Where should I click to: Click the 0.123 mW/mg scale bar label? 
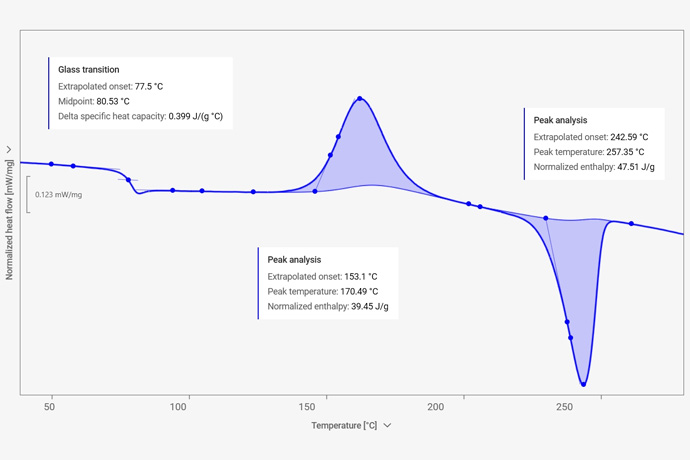(58, 195)
